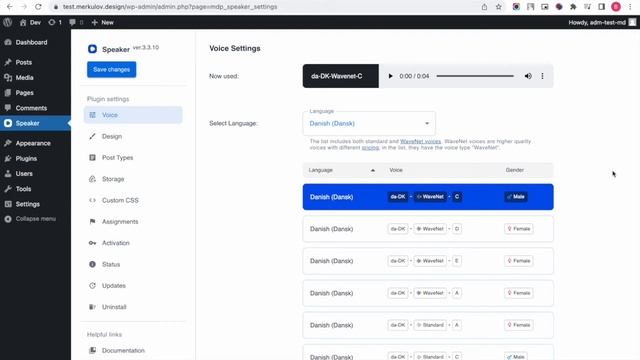Click the Voice column header

[x=396, y=170]
